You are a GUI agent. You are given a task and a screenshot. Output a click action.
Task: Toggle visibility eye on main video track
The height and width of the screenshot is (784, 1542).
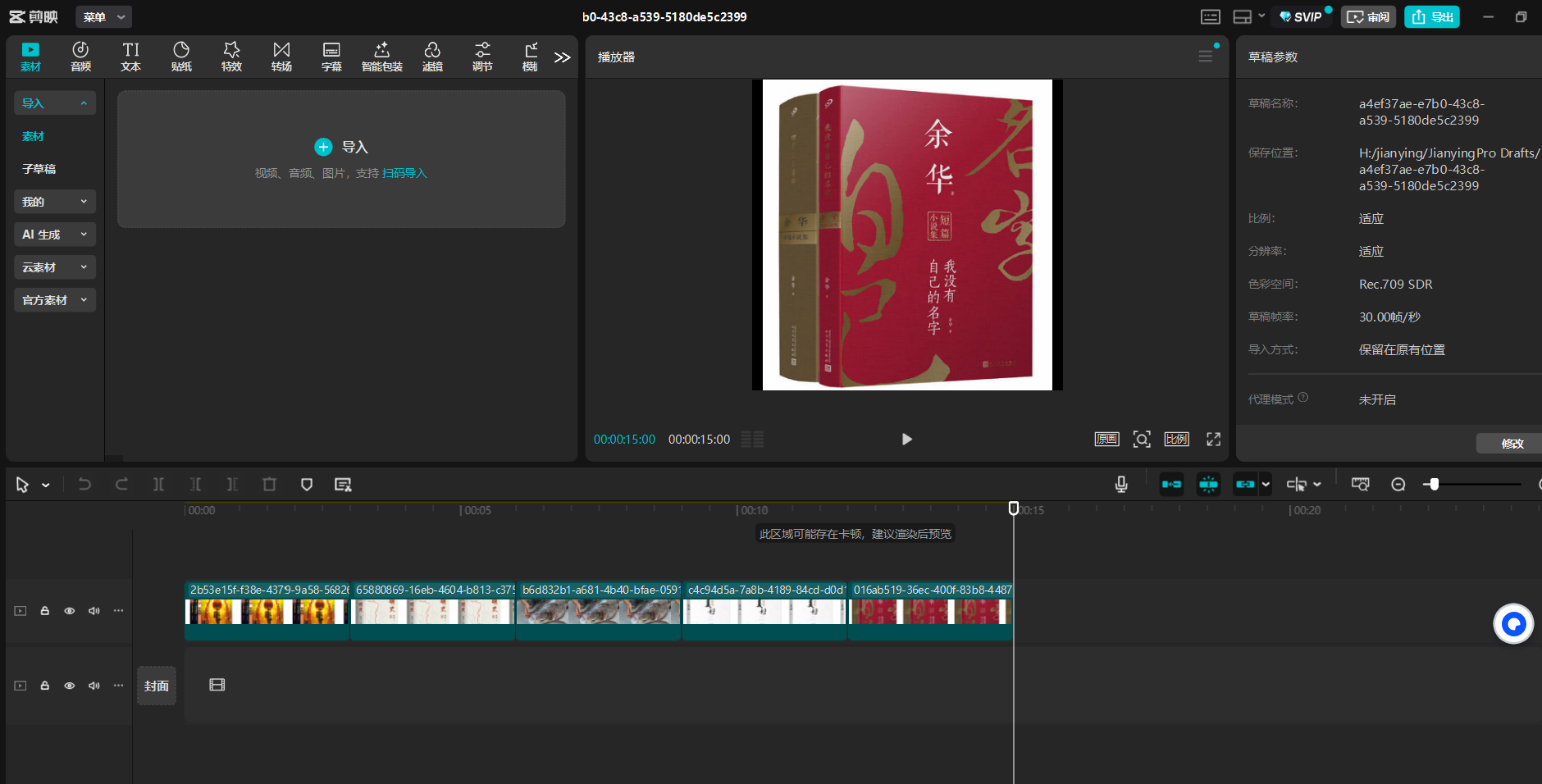point(70,611)
